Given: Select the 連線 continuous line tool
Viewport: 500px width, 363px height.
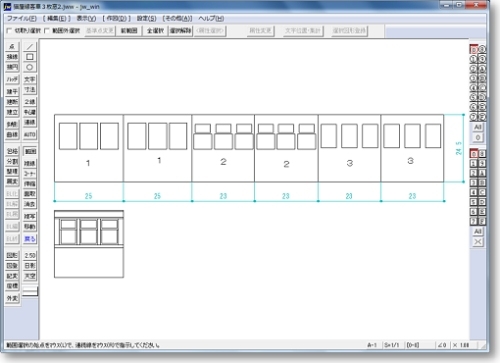Looking at the screenshot, I should point(30,122).
